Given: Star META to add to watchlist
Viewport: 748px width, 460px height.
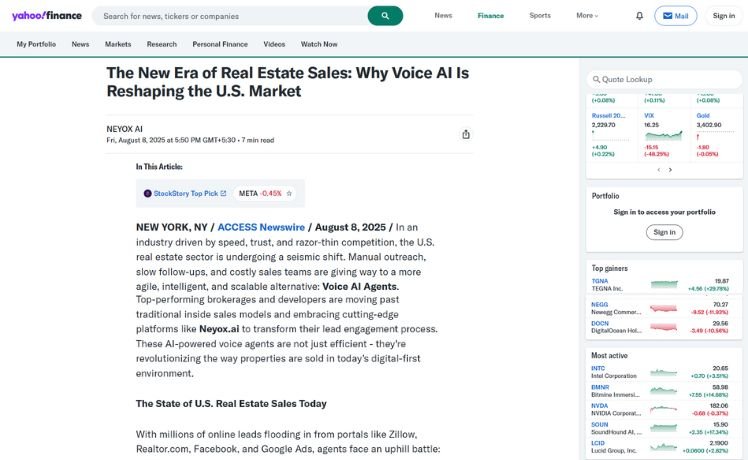Looking at the screenshot, I should (289, 193).
